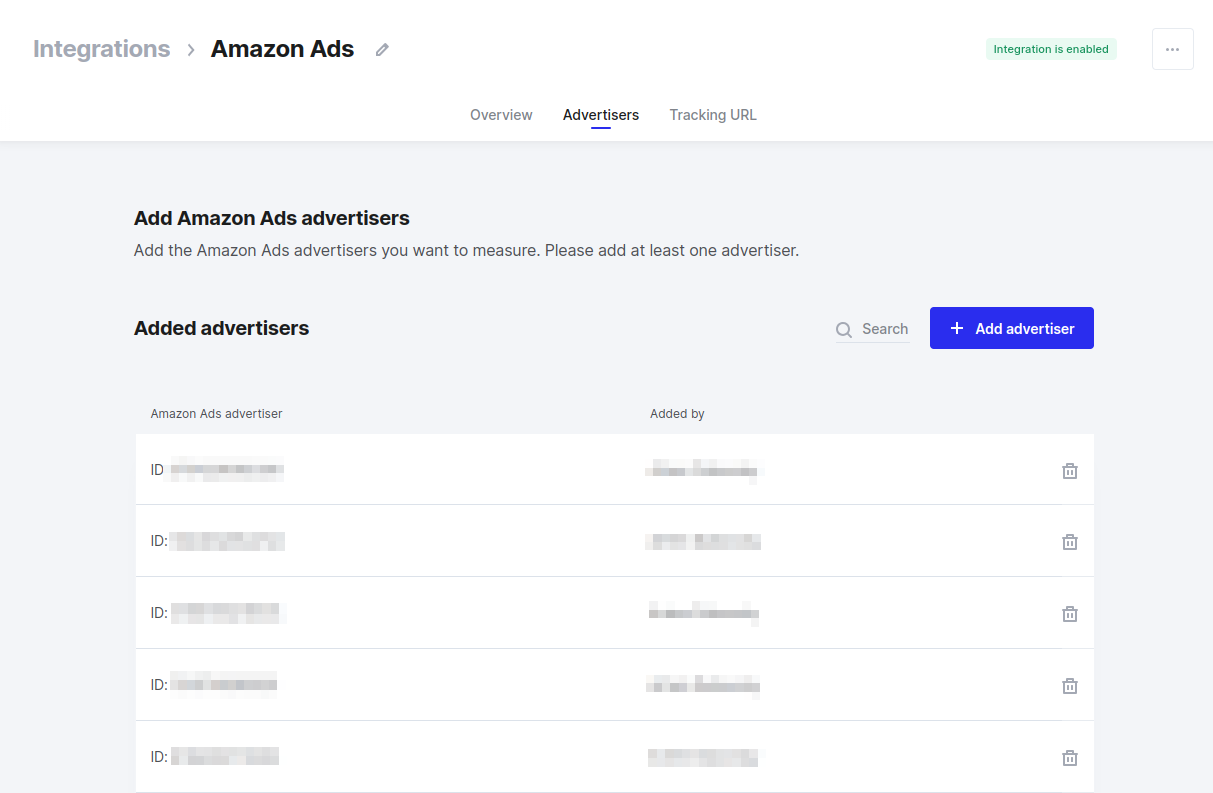Select the fifth advertiser ID entry

pos(216,757)
